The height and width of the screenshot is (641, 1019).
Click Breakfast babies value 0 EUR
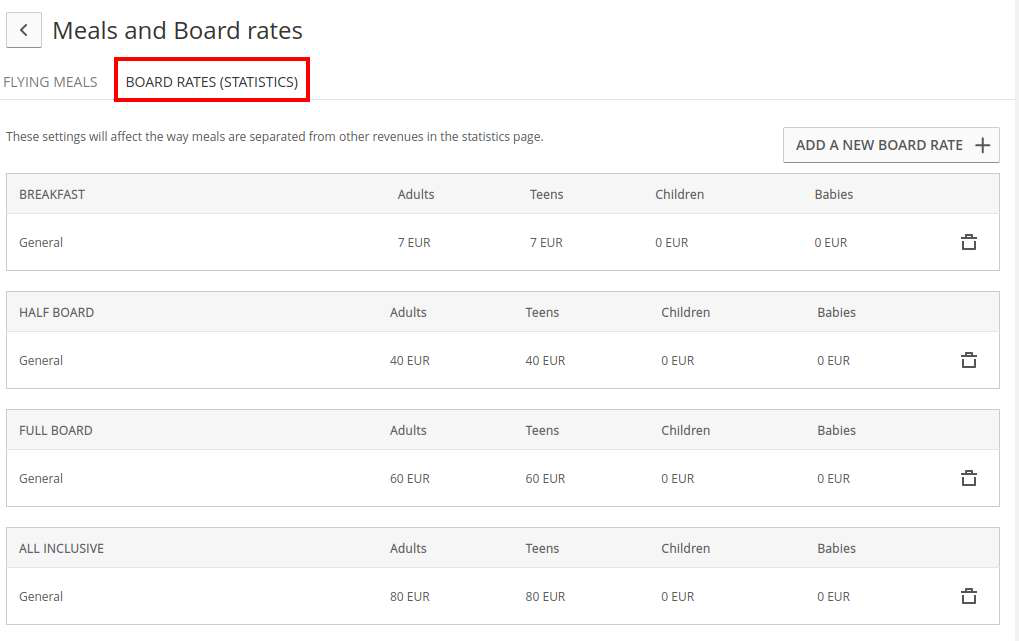(831, 242)
